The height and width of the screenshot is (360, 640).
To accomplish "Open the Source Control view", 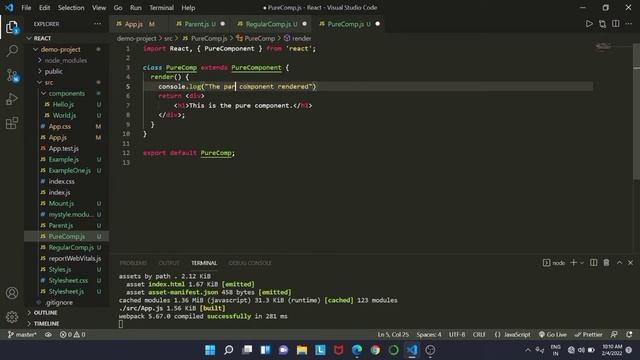I will tap(12, 75).
